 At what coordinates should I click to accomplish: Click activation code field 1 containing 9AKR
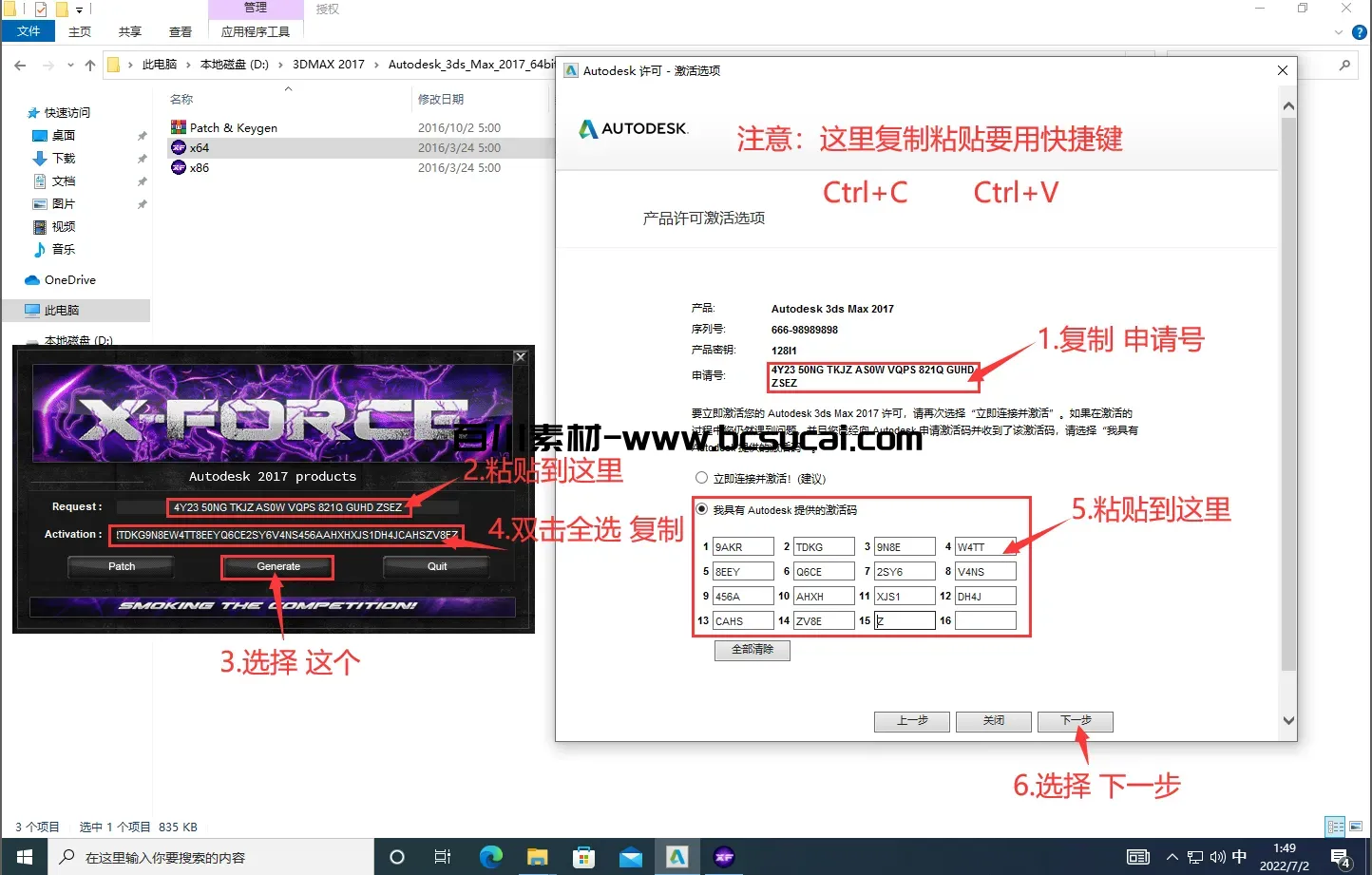coord(743,547)
